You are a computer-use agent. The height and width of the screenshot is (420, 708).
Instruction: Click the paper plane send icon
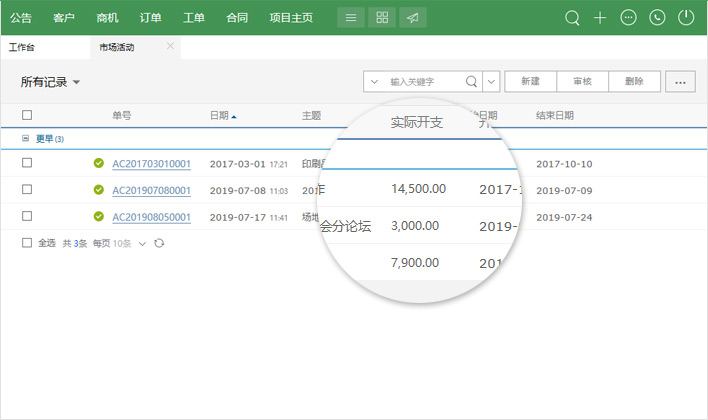click(412, 18)
